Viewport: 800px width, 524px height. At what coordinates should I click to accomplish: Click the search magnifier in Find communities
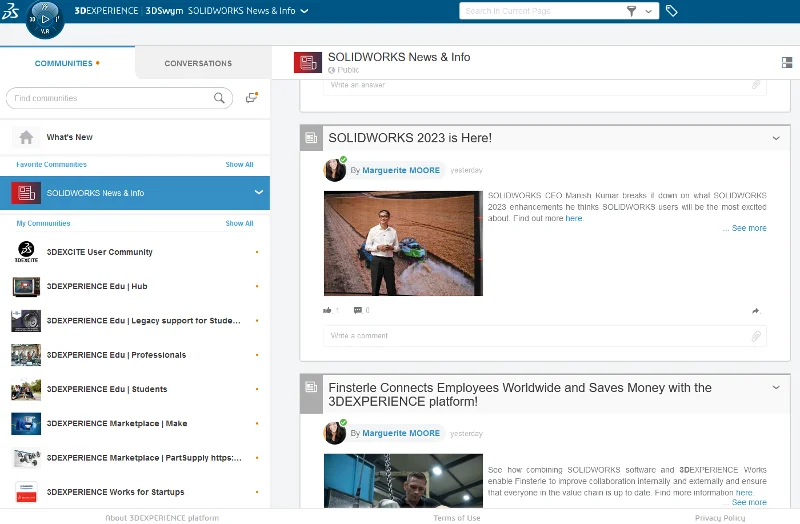pyautogui.click(x=219, y=98)
